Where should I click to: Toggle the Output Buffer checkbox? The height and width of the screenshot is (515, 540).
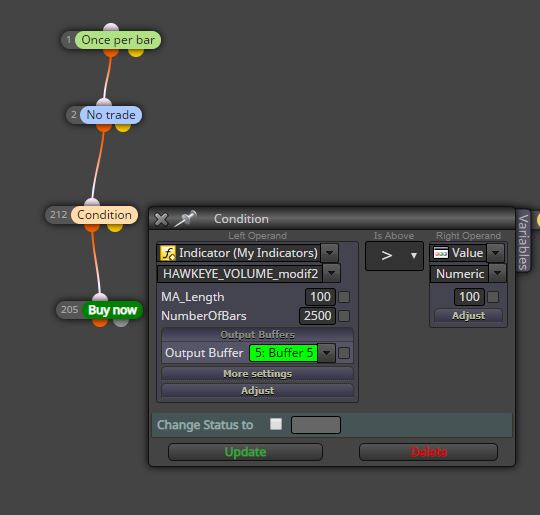click(344, 353)
